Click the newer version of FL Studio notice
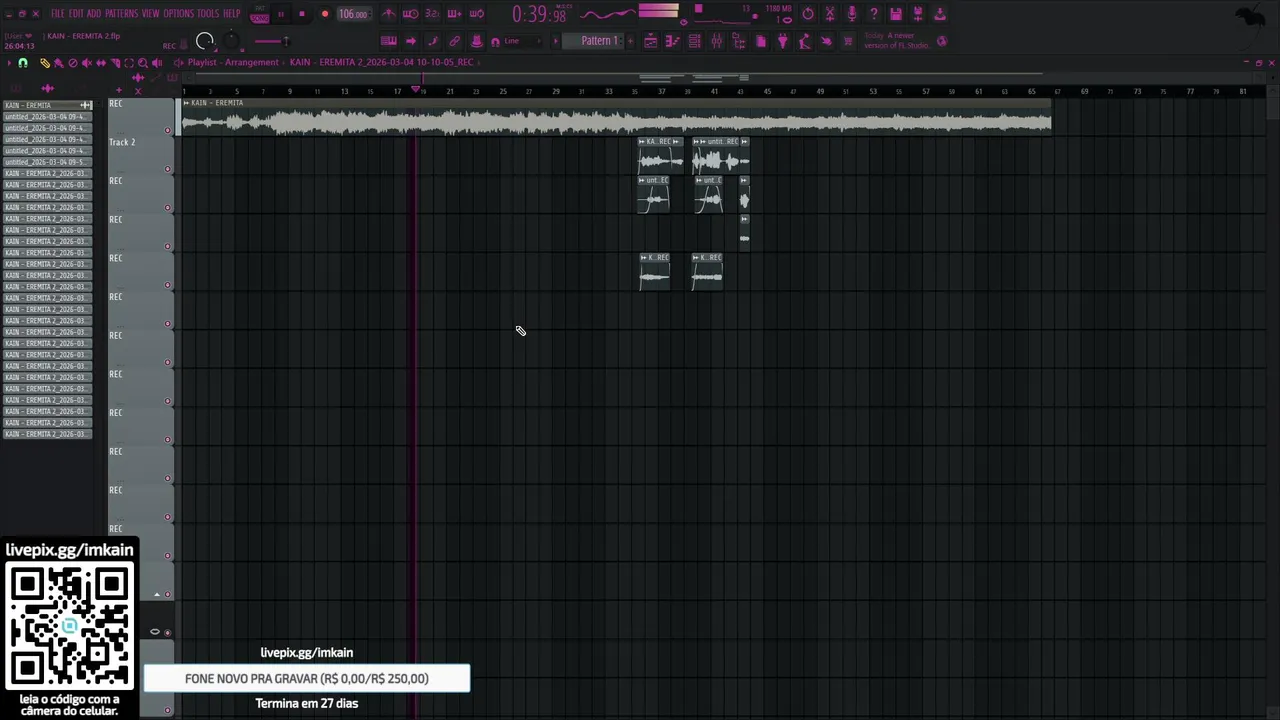 point(897,41)
